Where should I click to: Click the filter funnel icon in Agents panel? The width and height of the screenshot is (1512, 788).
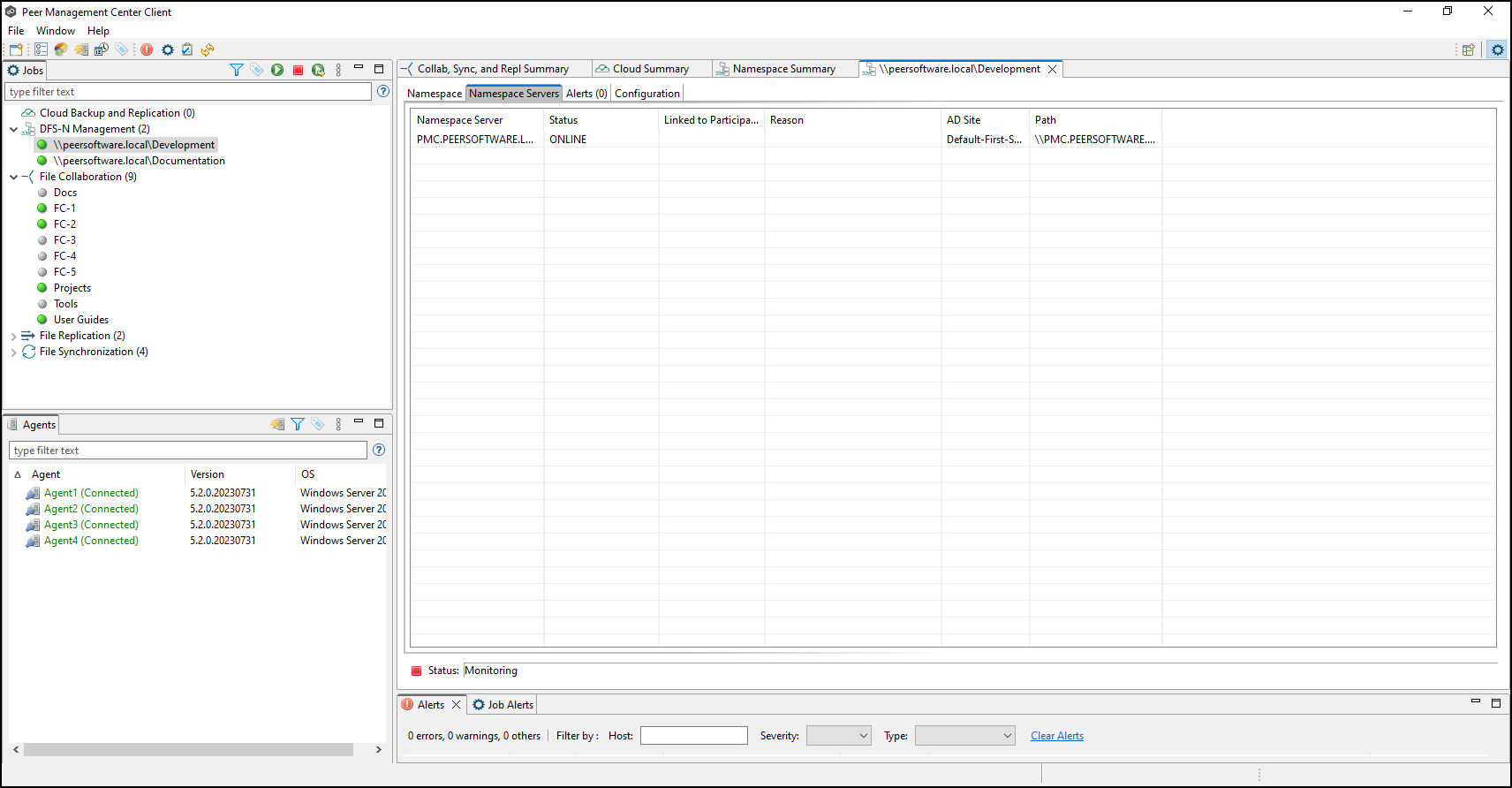(298, 424)
